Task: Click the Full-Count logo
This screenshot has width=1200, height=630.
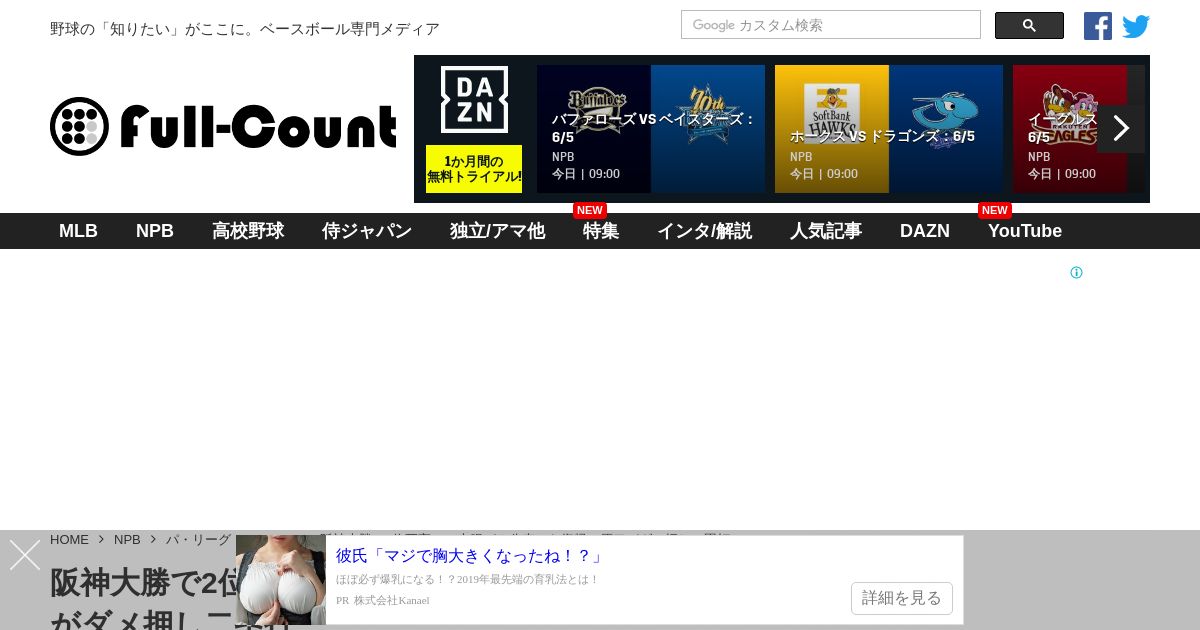Action: (x=223, y=127)
